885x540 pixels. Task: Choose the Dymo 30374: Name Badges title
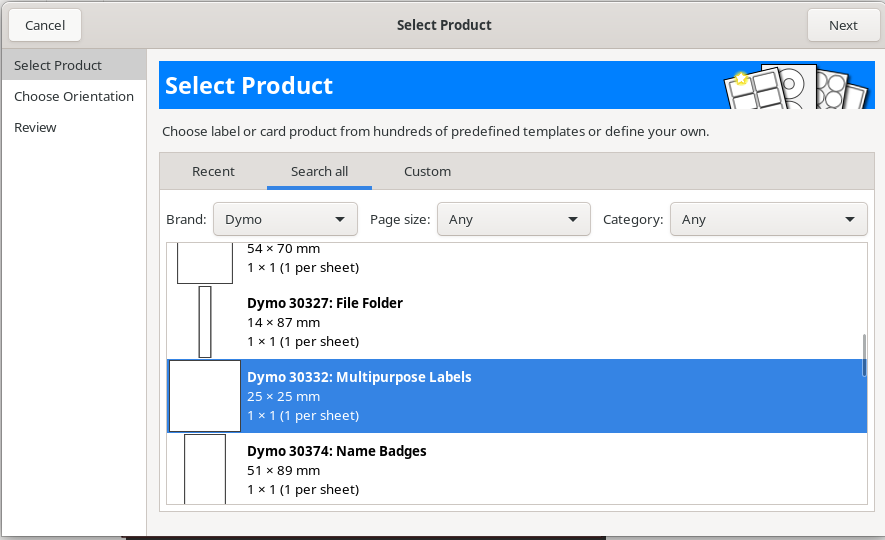pos(337,451)
